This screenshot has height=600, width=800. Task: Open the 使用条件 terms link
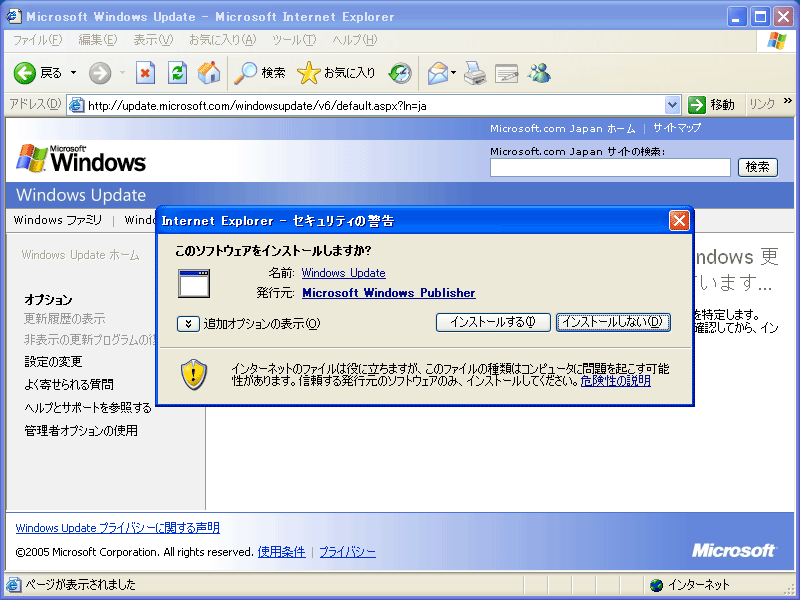(x=282, y=552)
